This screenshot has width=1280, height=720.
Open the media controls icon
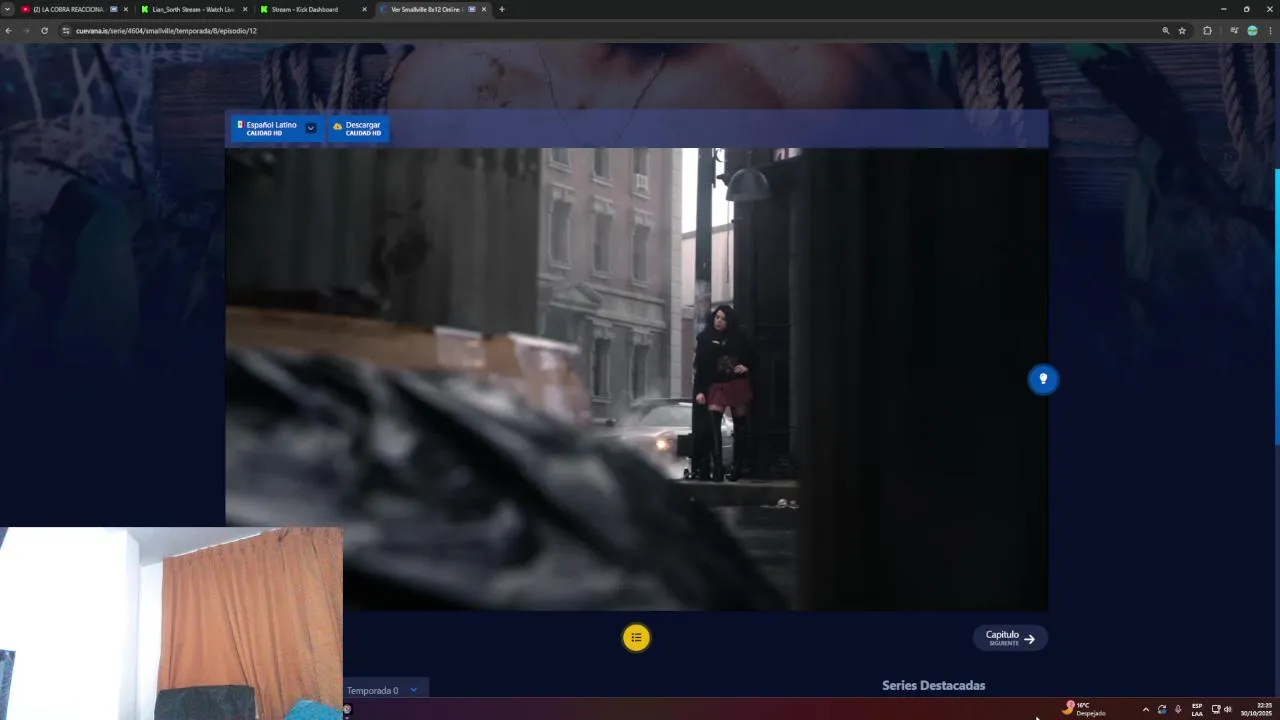click(1234, 31)
